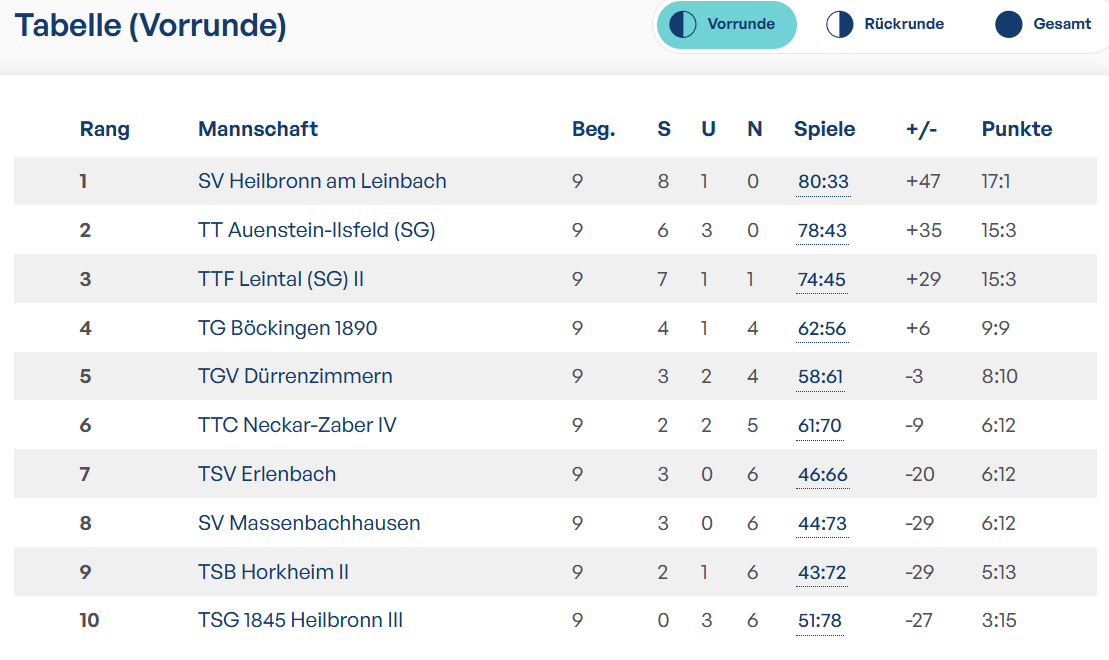Click the Punkte column header
The height and width of the screenshot is (660, 1109).
coord(1016,129)
